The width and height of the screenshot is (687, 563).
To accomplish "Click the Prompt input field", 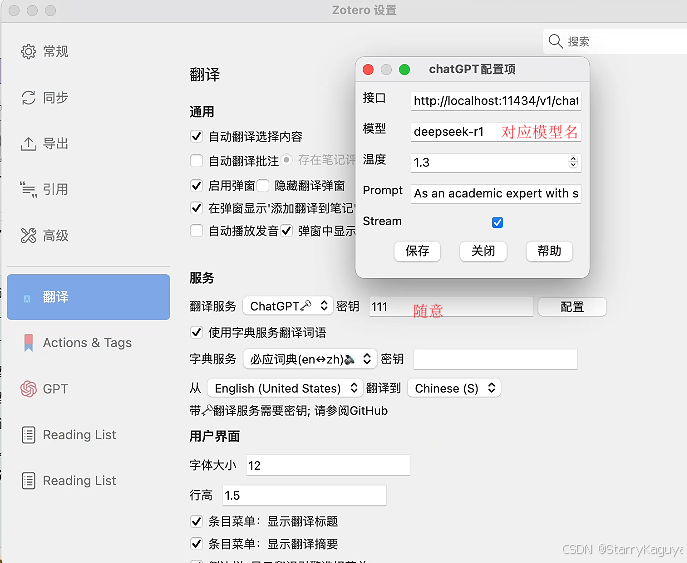I will pos(496,193).
